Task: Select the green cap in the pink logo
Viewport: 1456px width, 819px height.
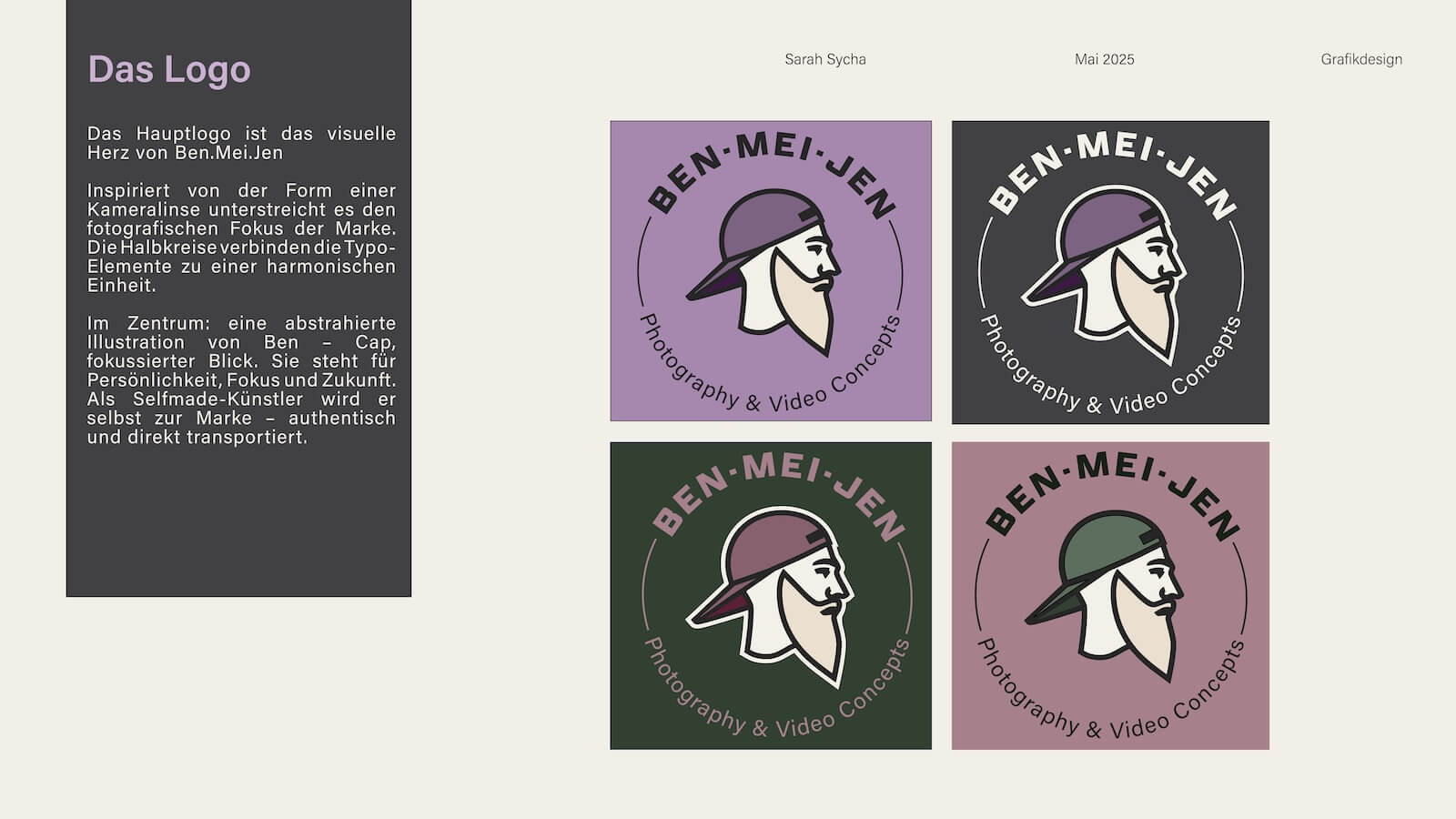Action: click(1101, 555)
